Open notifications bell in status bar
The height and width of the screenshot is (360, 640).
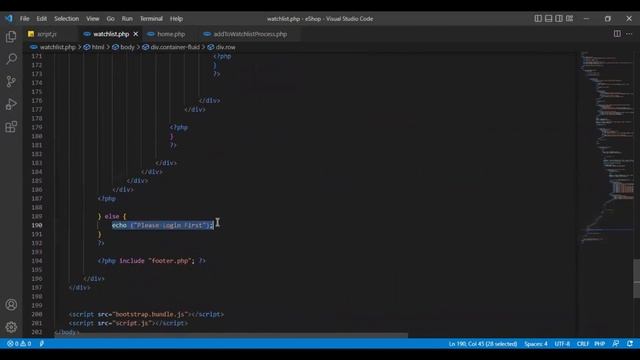630,344
